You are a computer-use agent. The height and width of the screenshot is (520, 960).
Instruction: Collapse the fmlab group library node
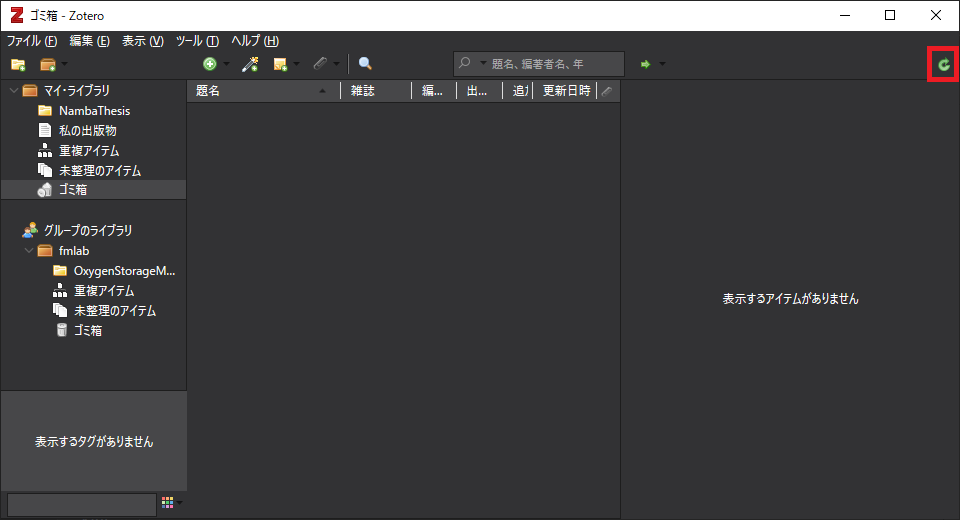pyautogui.click(x=29, y=251)
